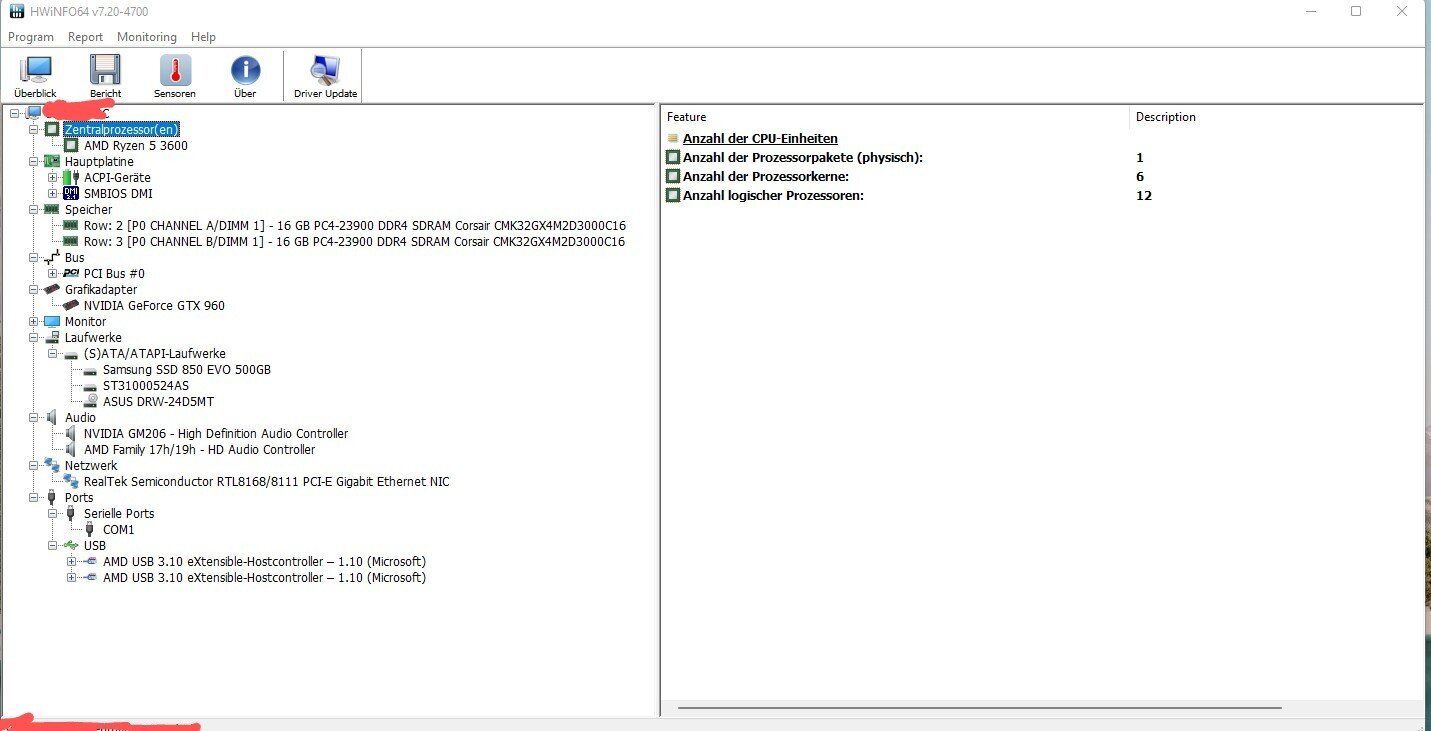Open the Program menu
1431x731 pixels.
click(31, 37)
